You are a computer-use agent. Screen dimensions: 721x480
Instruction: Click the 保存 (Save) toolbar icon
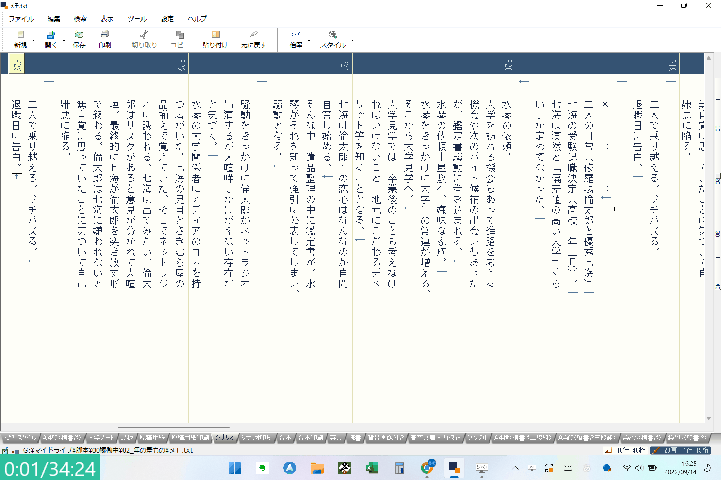tap(79, 39)
